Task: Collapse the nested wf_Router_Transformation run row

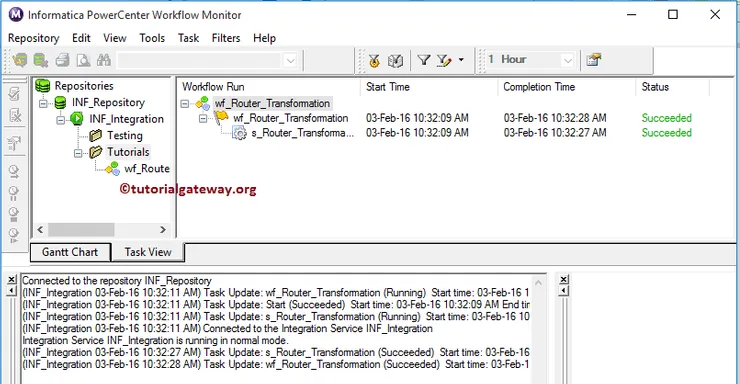Action: tap(203, 118)
